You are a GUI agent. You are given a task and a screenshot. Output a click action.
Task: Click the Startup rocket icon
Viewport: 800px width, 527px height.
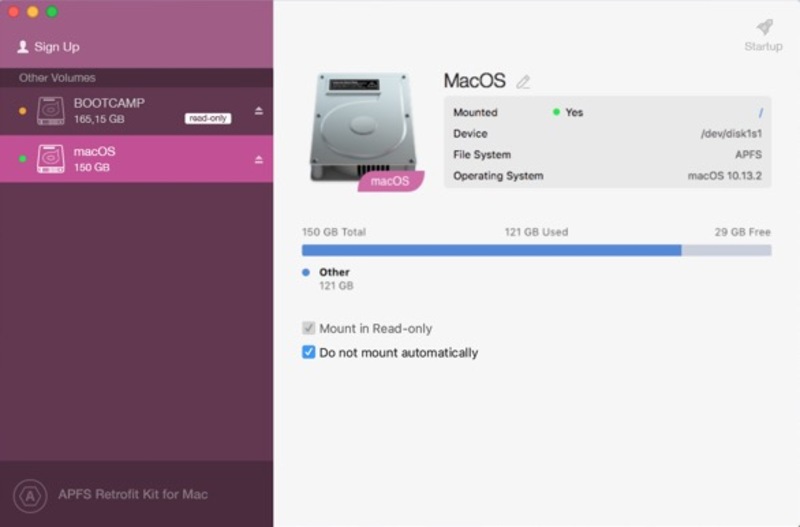[x=764, y=27]
